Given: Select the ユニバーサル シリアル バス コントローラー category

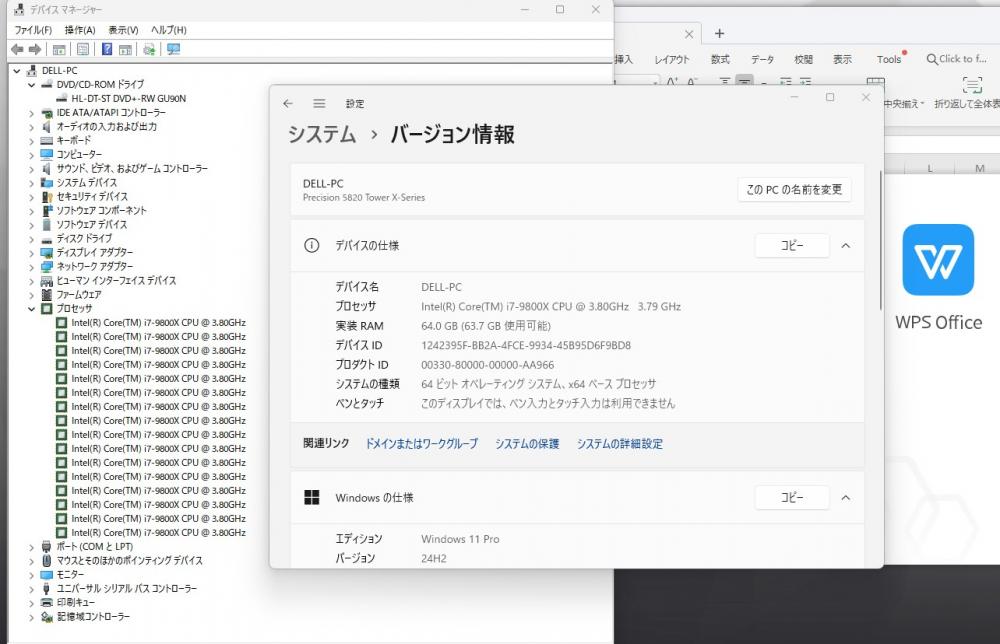Looking at the screenshot, I should tap(126, 589).
